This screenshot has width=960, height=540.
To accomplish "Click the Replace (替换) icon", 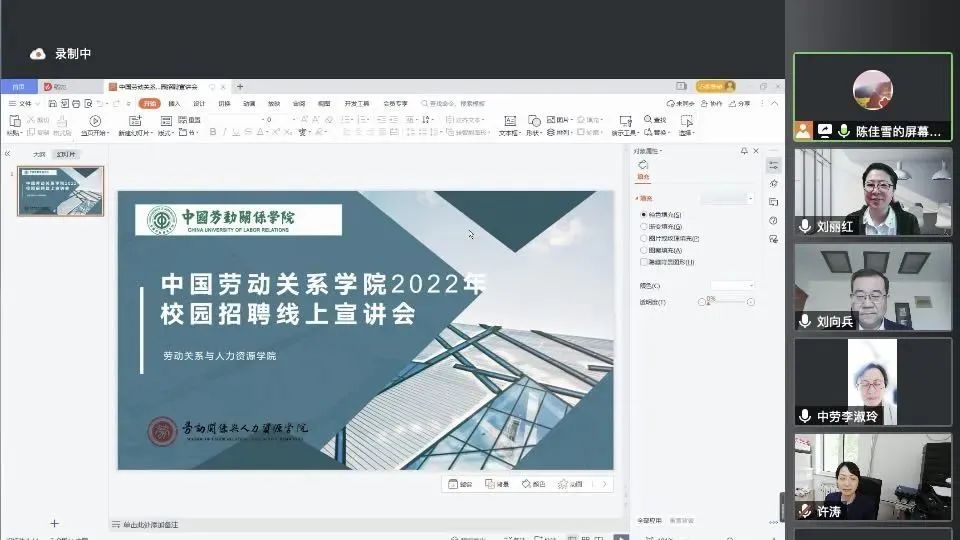I will pyautogui.click(x=648, y=132).
